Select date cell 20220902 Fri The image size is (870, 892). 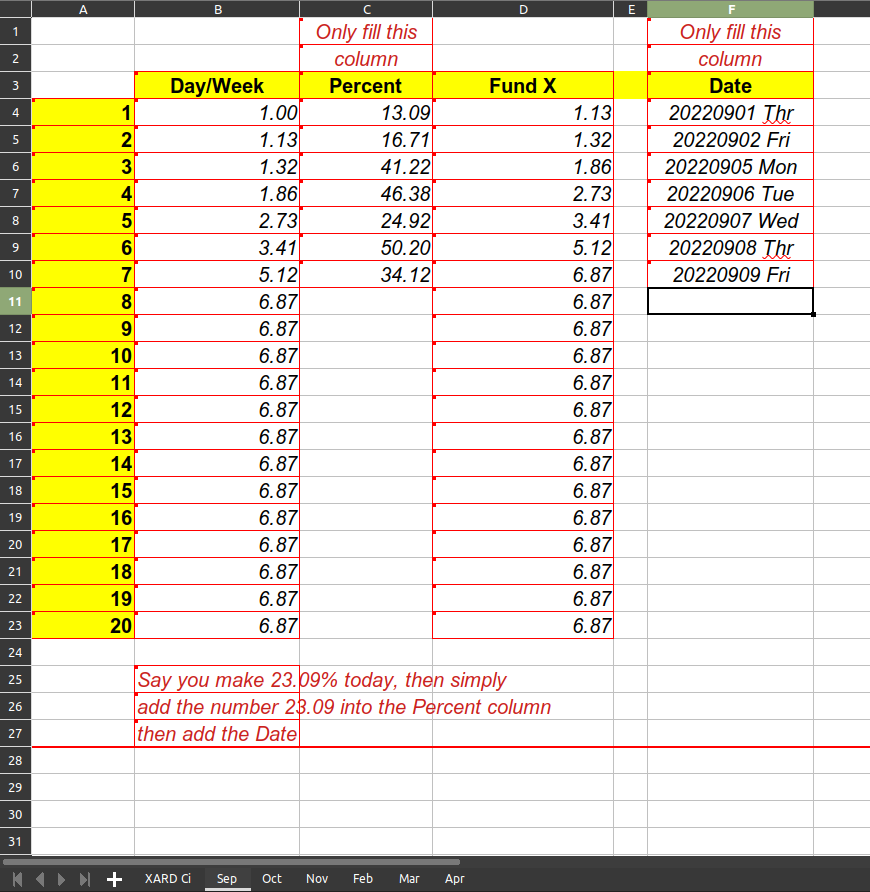(731, 139)
